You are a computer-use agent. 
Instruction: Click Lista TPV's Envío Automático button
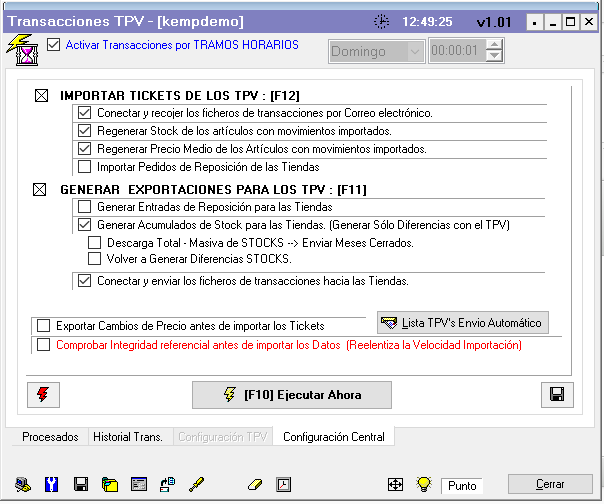(x=463, y=322)
